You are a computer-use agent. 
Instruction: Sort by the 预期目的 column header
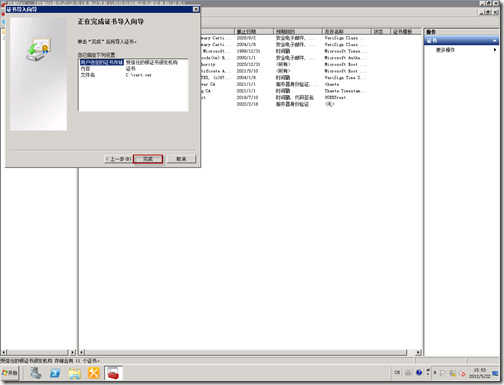[298, 31]
